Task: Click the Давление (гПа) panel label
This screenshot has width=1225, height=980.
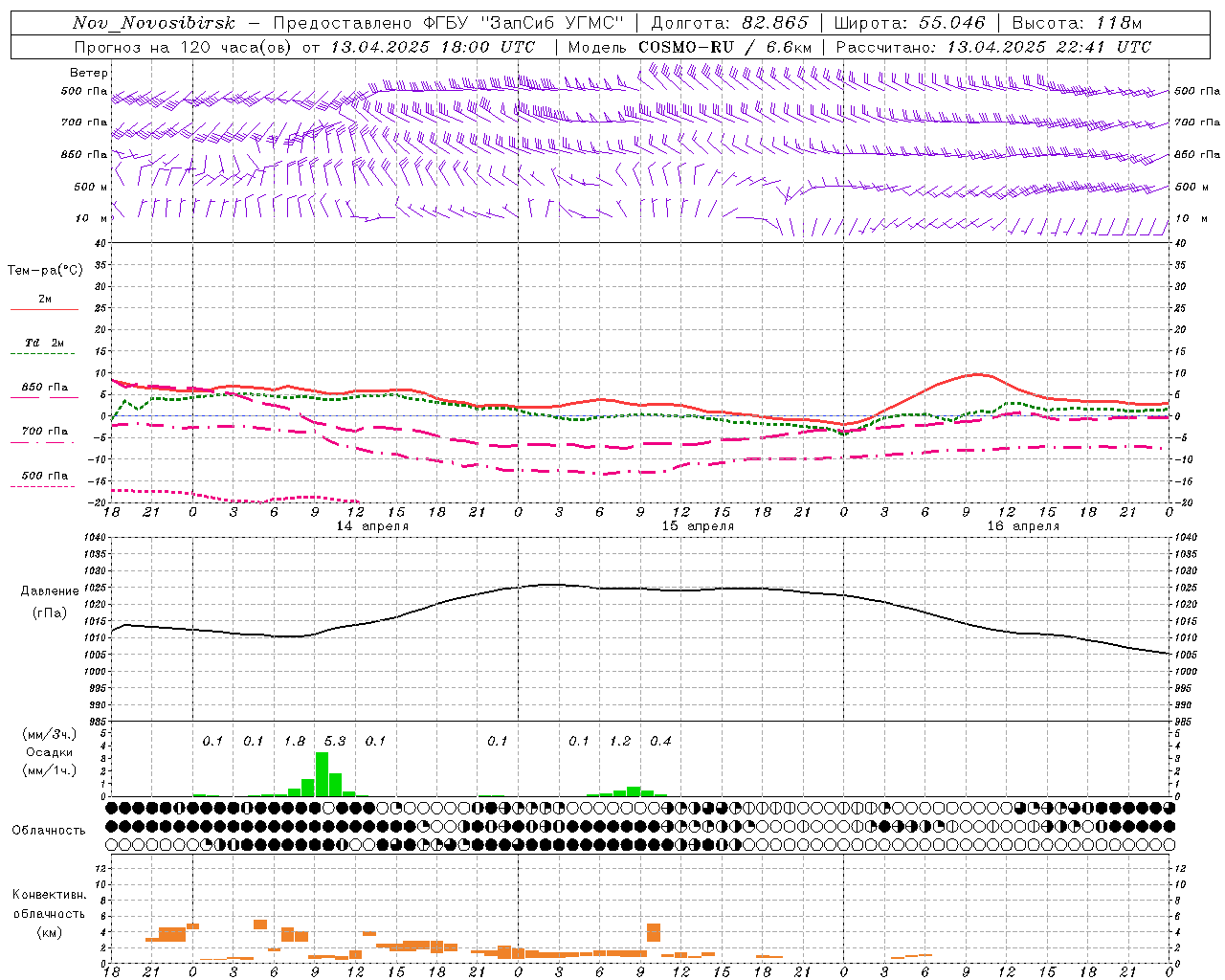Action: 49,602
